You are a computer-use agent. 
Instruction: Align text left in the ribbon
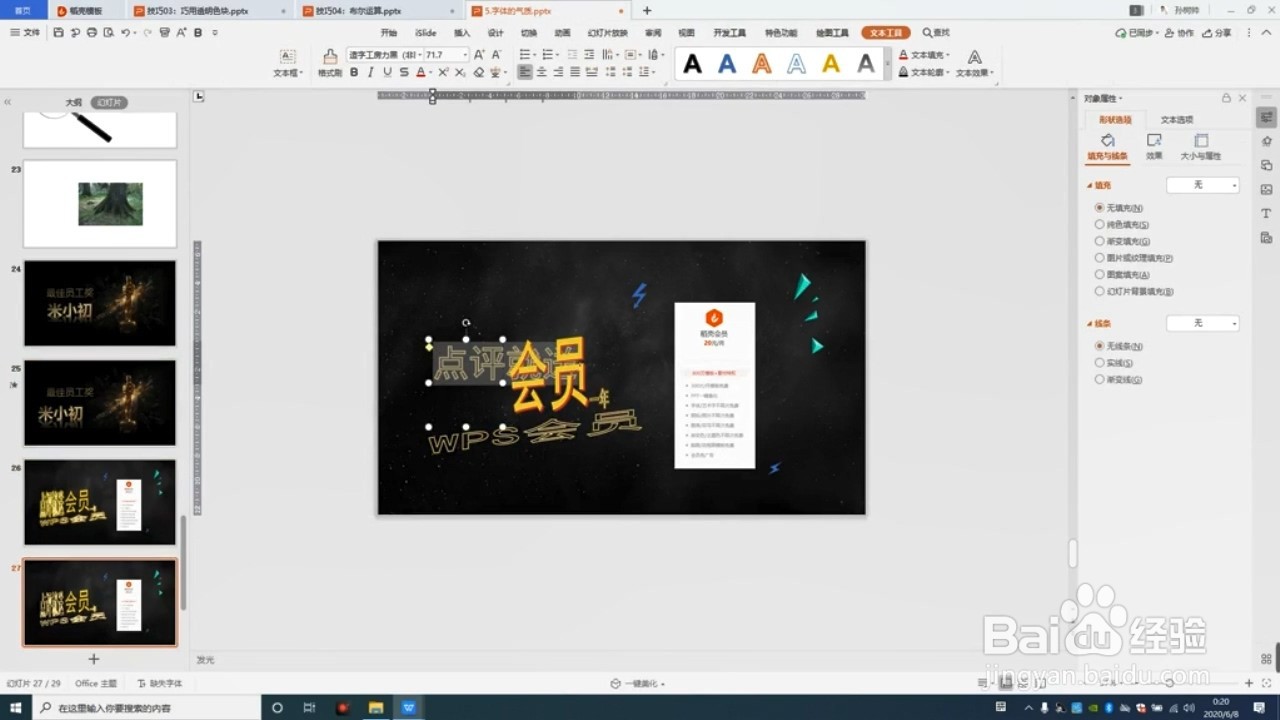[525, 72]
